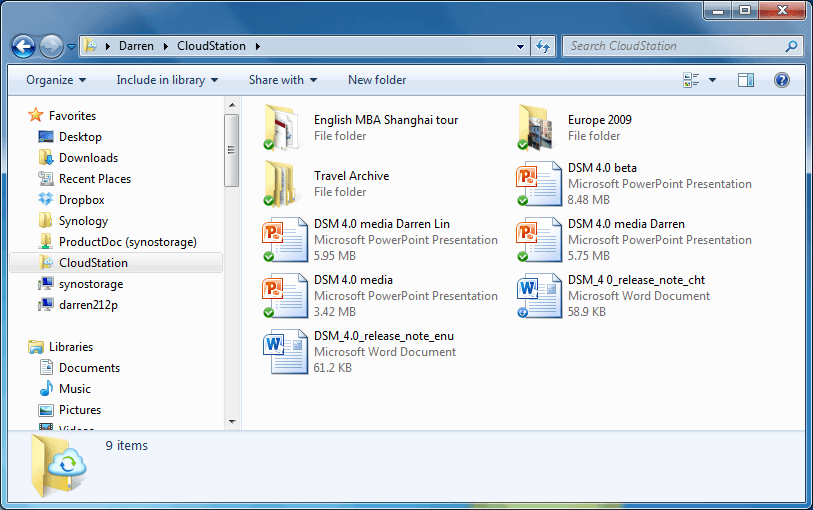
Task: Click the Music library icon
Action: tap(46, 388)
